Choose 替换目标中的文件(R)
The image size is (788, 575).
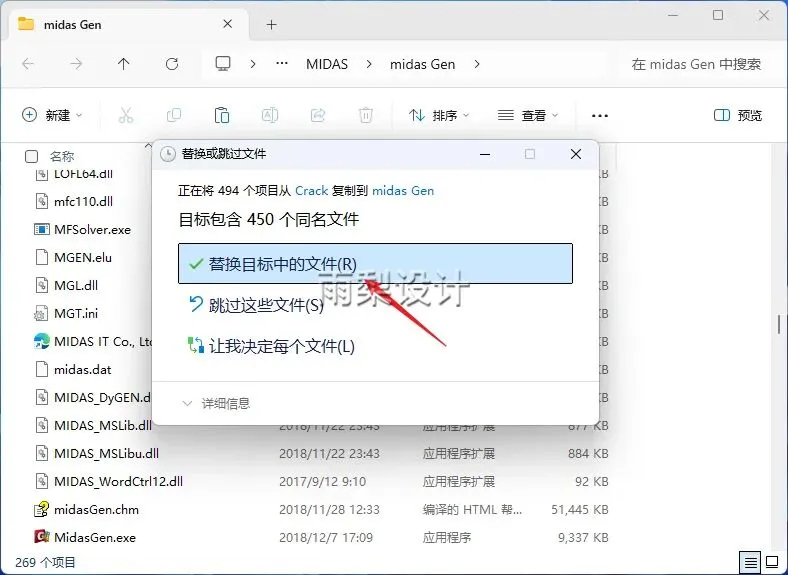tap(375, 263)
